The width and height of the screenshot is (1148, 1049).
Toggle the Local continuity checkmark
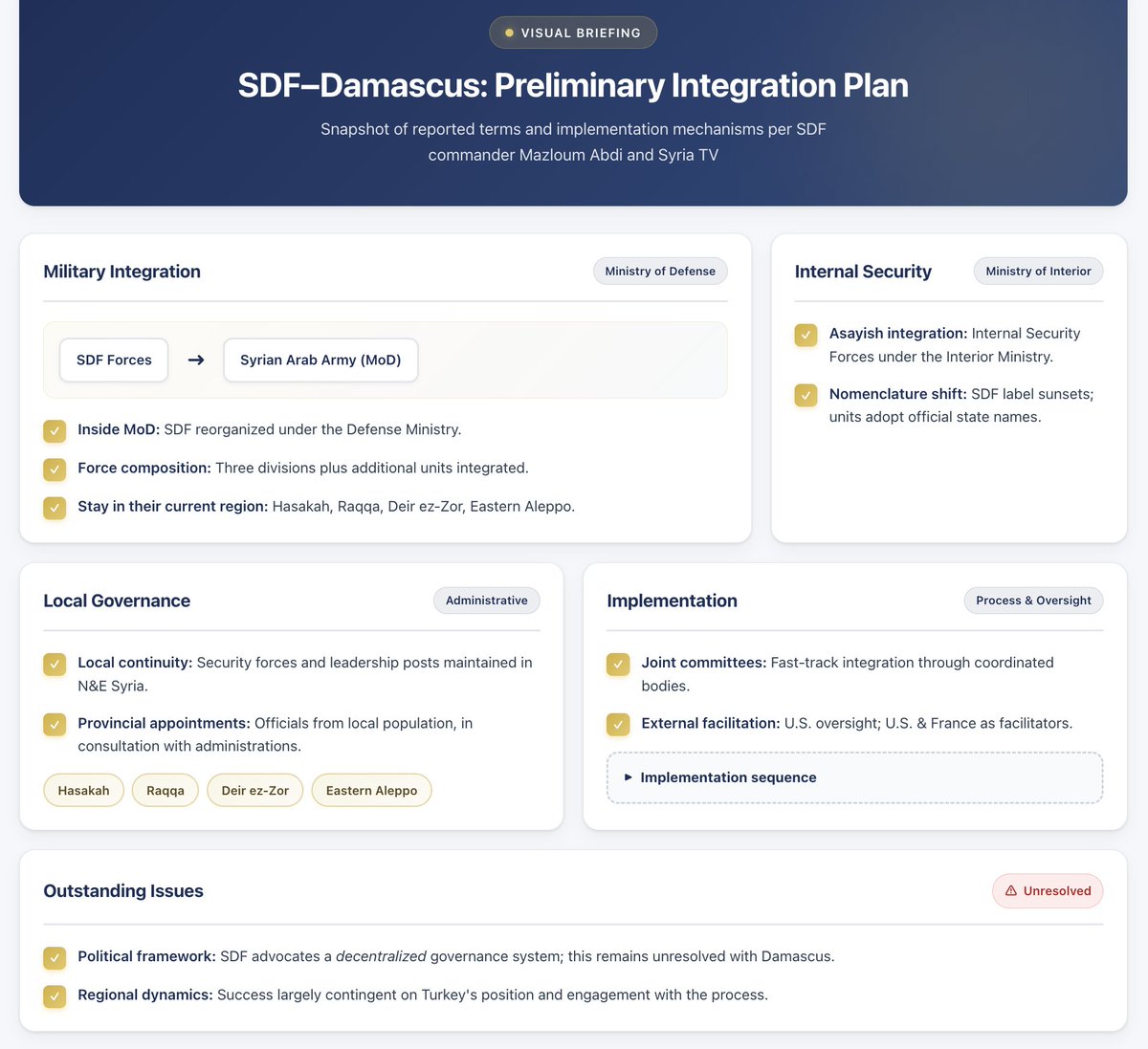[55, 664]
